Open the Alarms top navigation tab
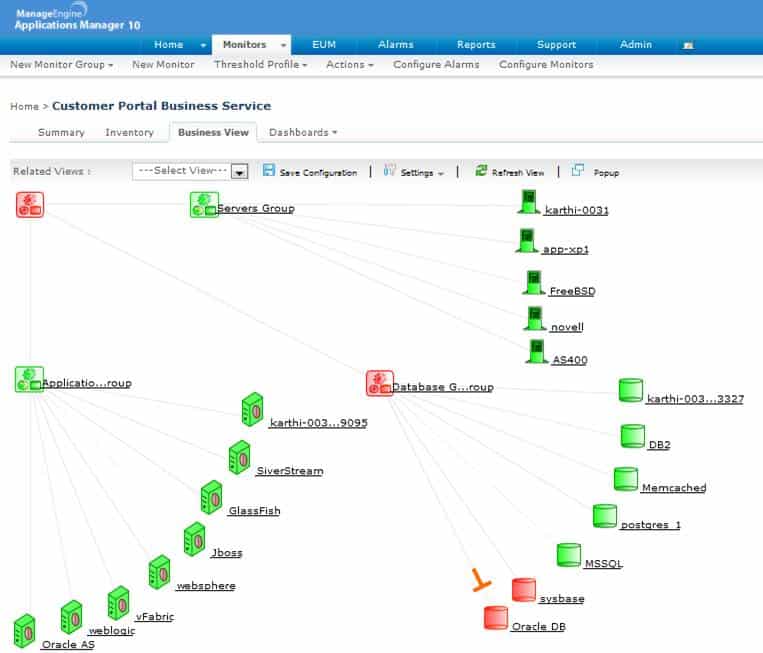Image resolution: width=763 pixels, height=653 pixels. (x=396, y=45)
